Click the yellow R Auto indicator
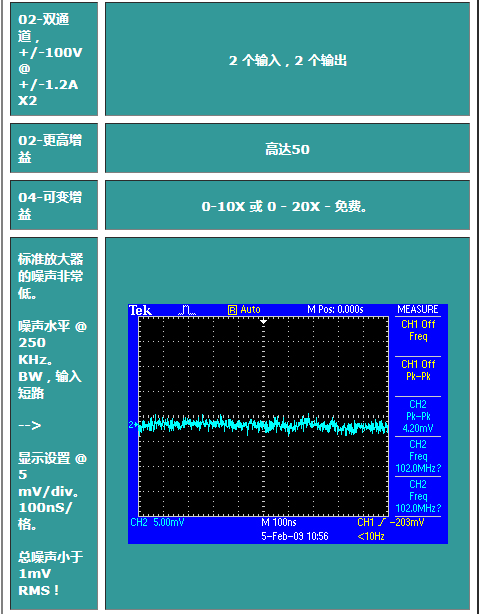 pos(244,310)
